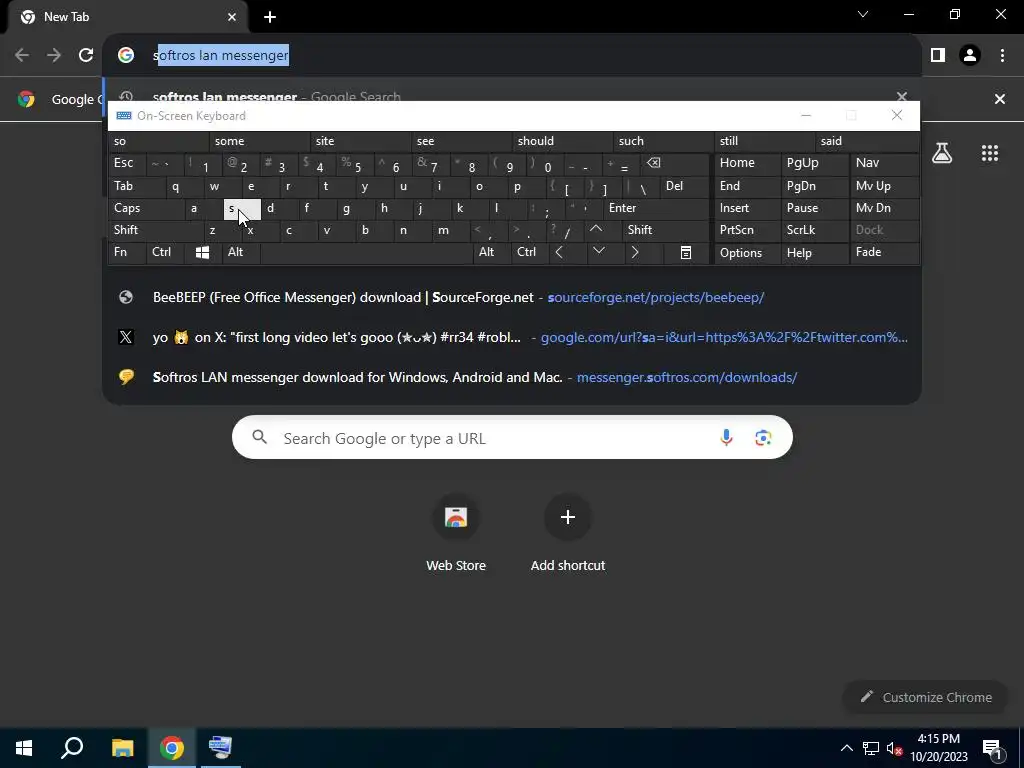Open the Web Store shortcut
Image resolution: width=1024 pixels, height=768 pixels.
[456, 534]
